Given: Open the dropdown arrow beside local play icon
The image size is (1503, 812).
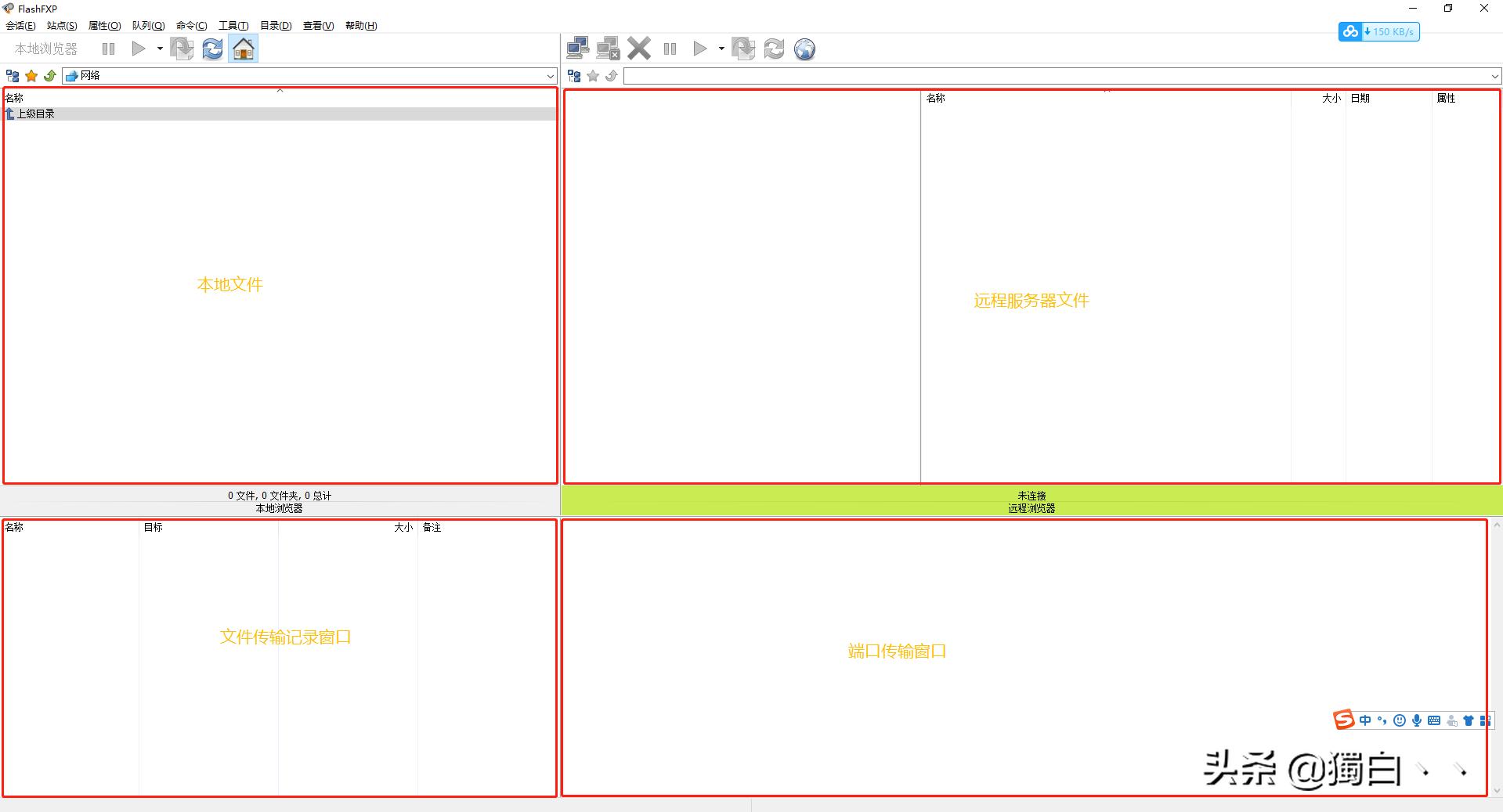Looking at the screenshot, I should tap(160, 49).
